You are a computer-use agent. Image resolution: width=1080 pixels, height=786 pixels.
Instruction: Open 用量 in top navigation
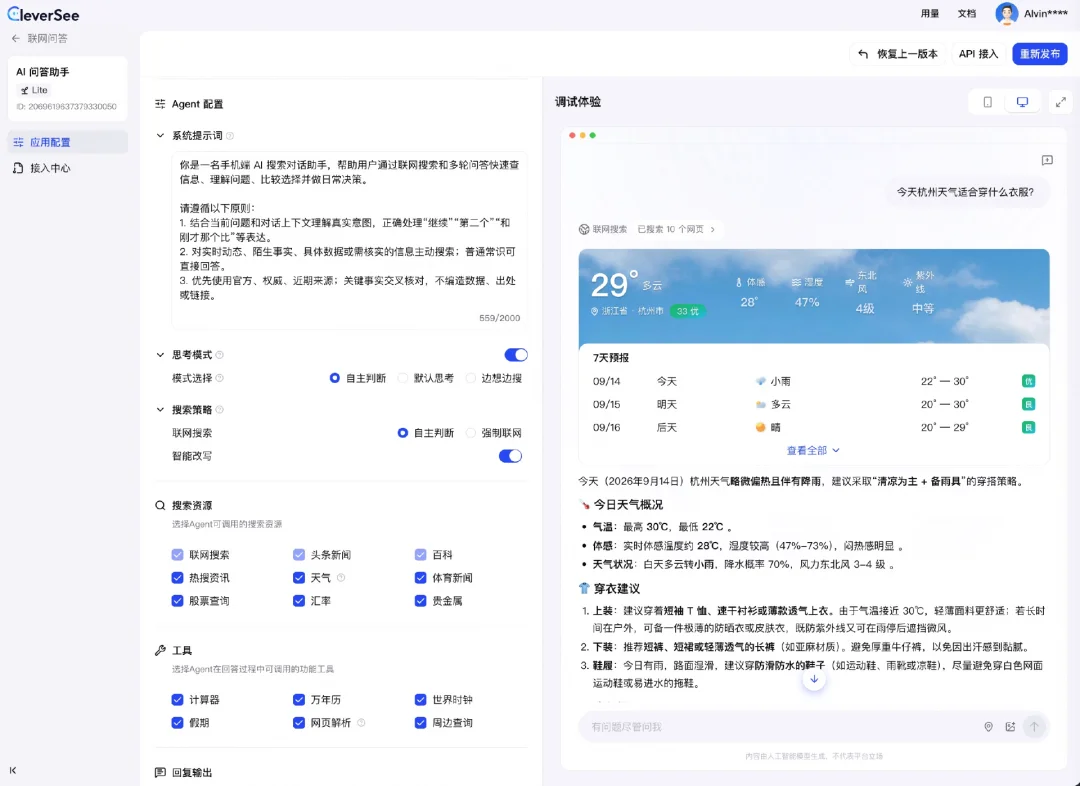pos(930,14)
